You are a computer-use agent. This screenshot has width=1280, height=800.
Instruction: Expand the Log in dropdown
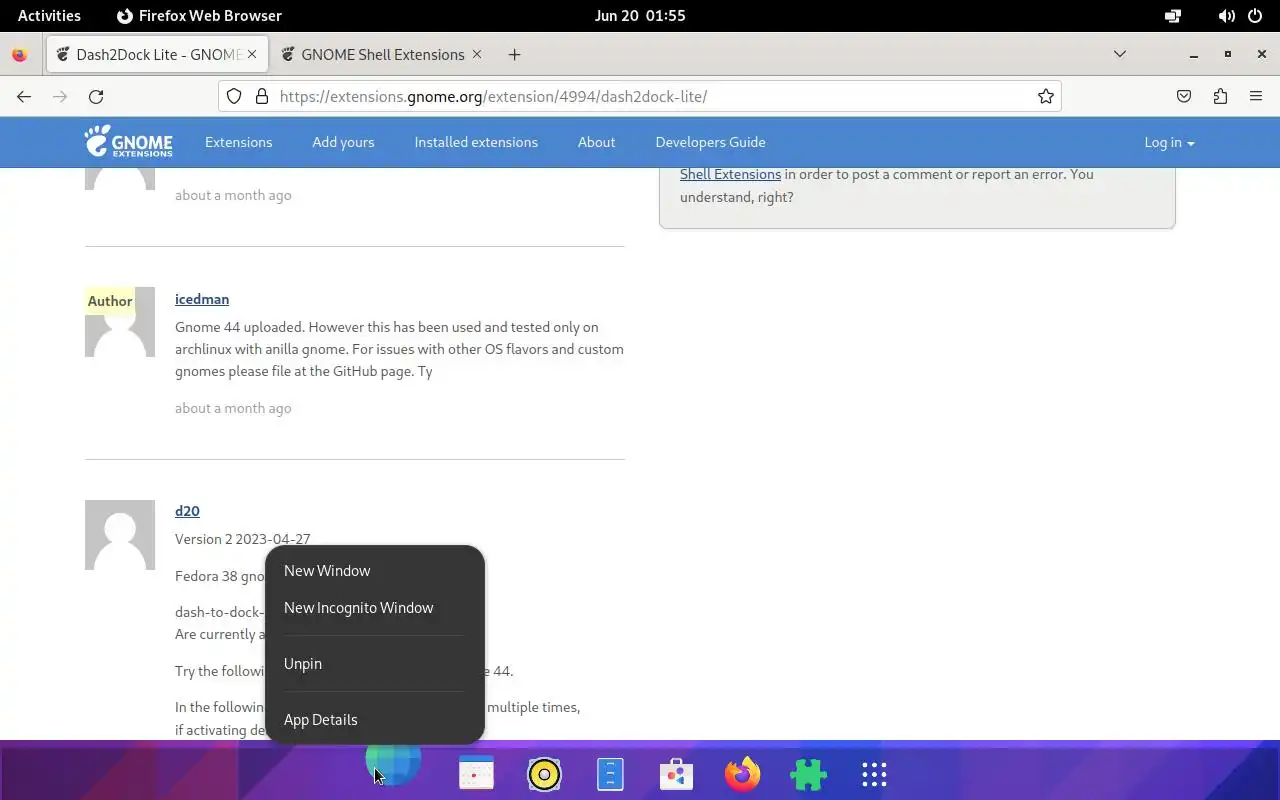1169,142
